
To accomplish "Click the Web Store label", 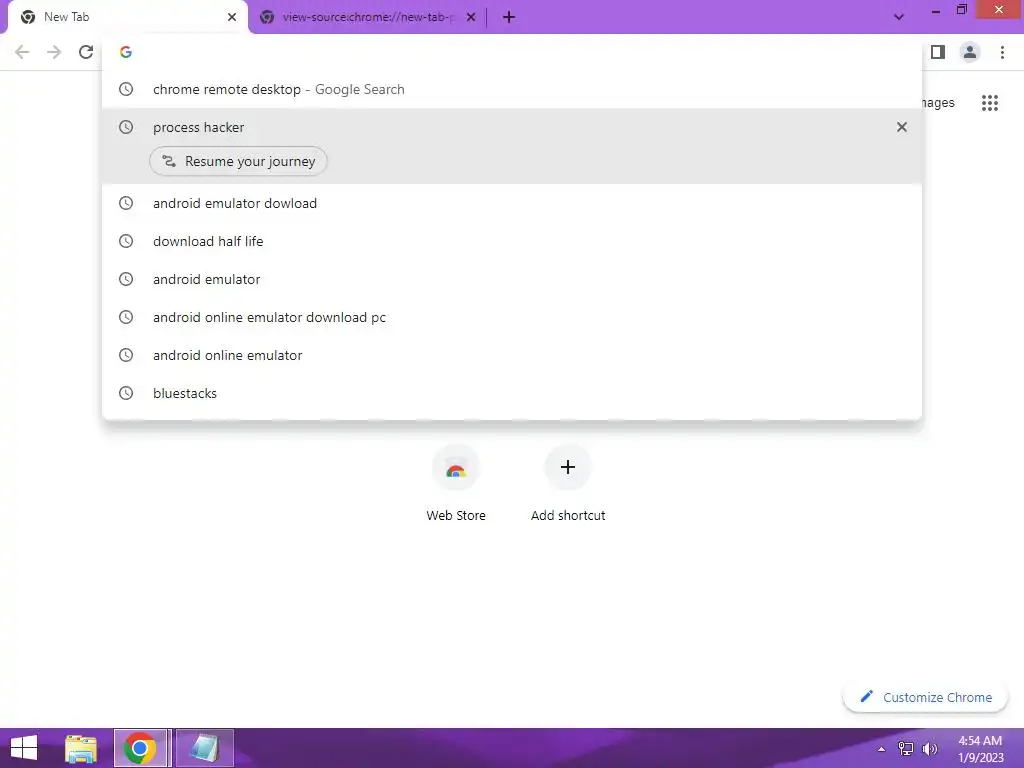I will tap(456, 515).
